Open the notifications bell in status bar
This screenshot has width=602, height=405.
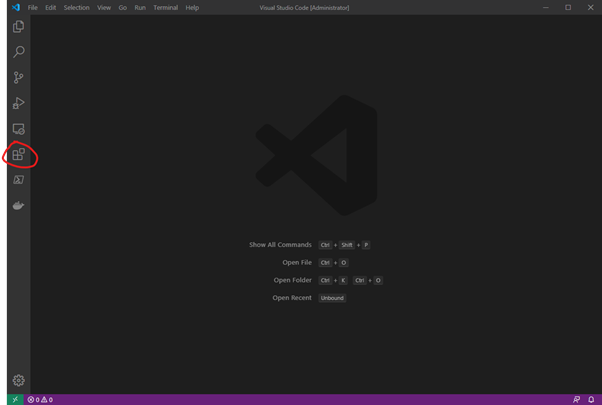(x=591, y=399)
